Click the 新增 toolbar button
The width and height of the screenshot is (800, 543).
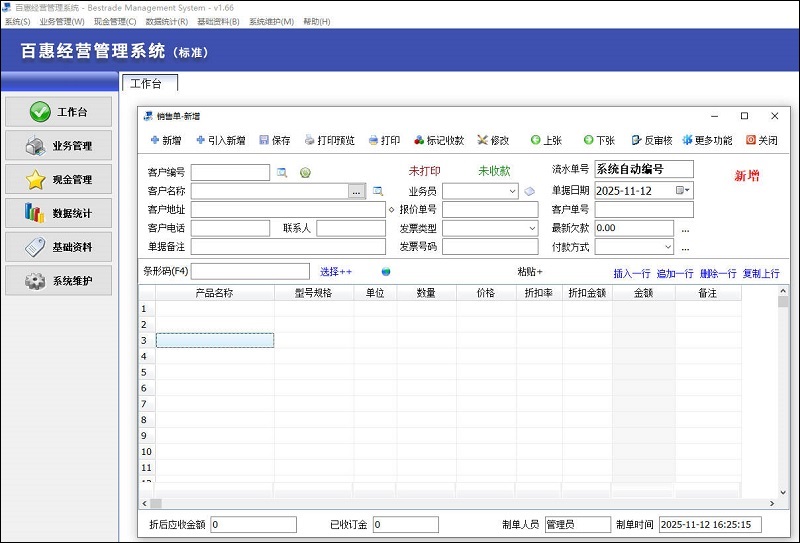(x=166, y=140)
